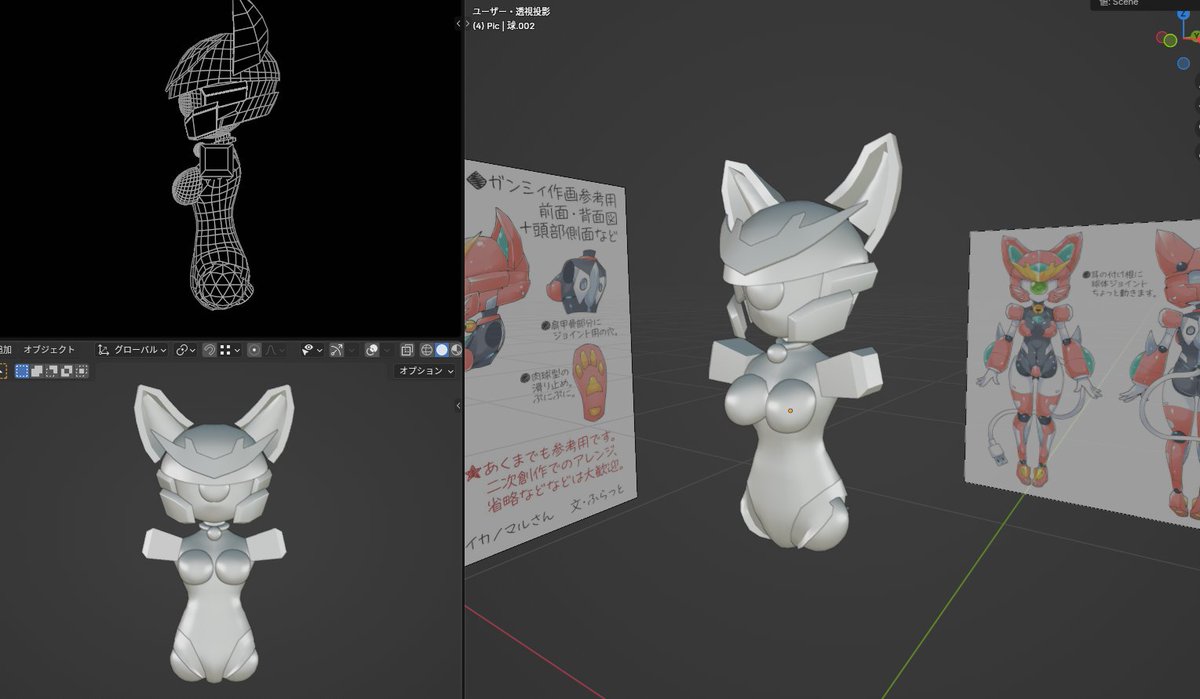
Task: Toggle the snap magnet icon
Action: coord(209,350)
